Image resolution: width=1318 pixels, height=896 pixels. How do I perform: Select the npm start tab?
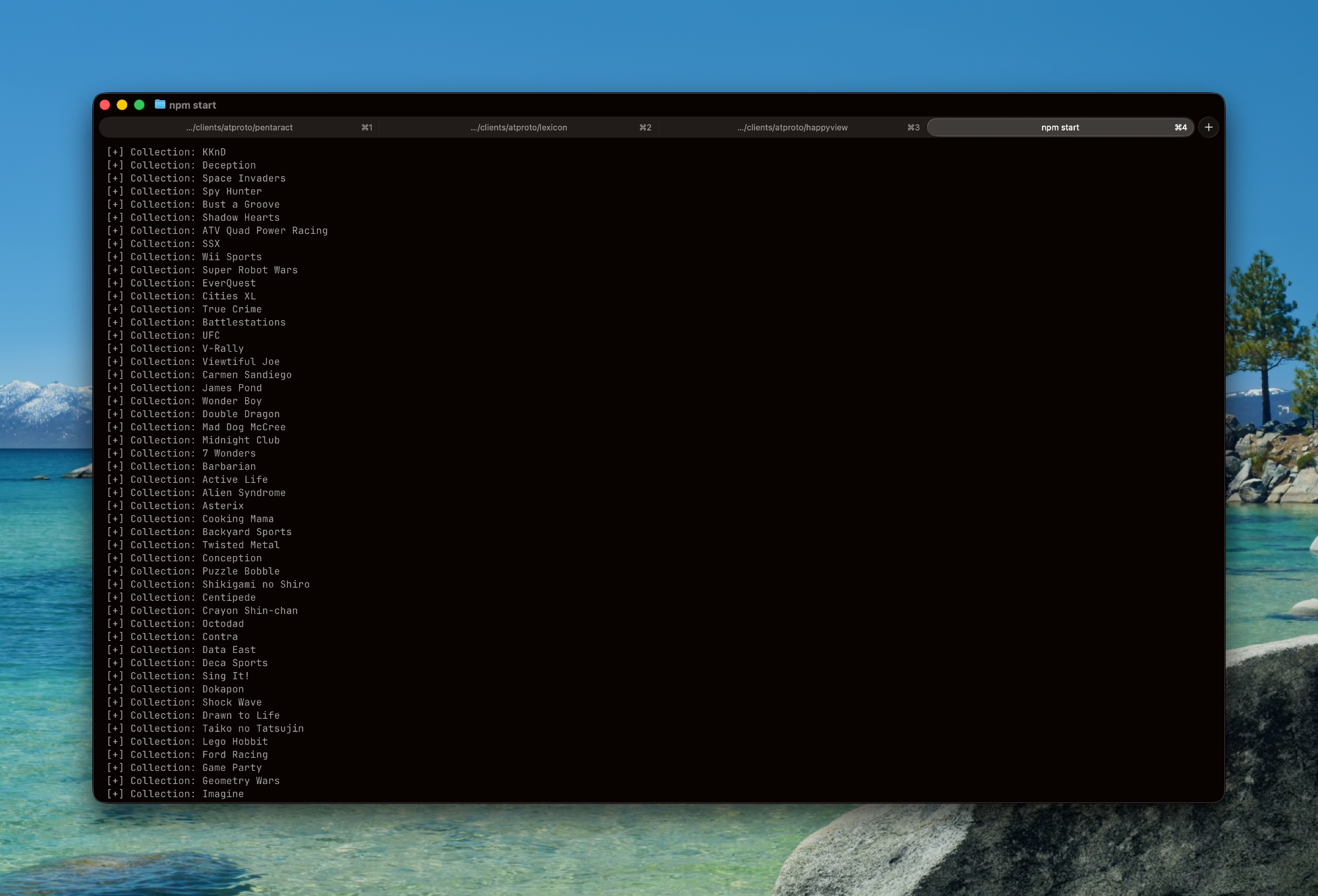(x=1060, y=128)
